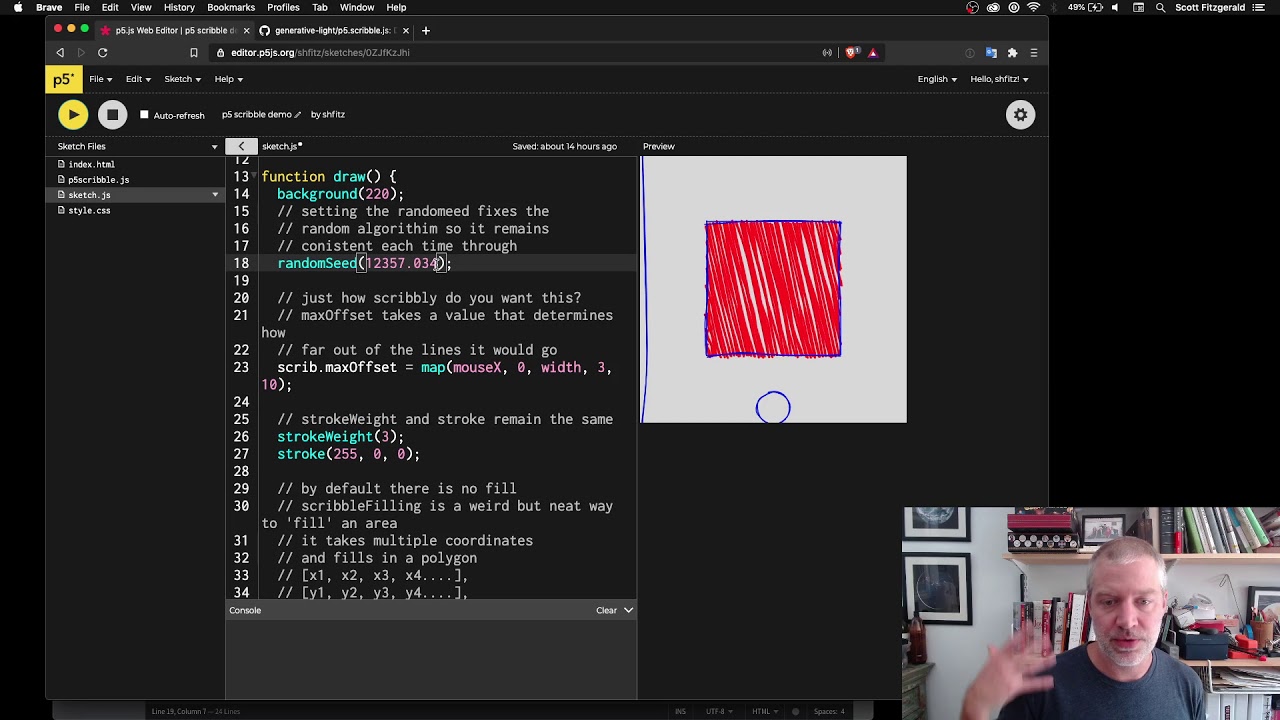This screenshot has height=720, width=1280.
Task: Open the p5 editor Edit menu
Action: (138, 79)
